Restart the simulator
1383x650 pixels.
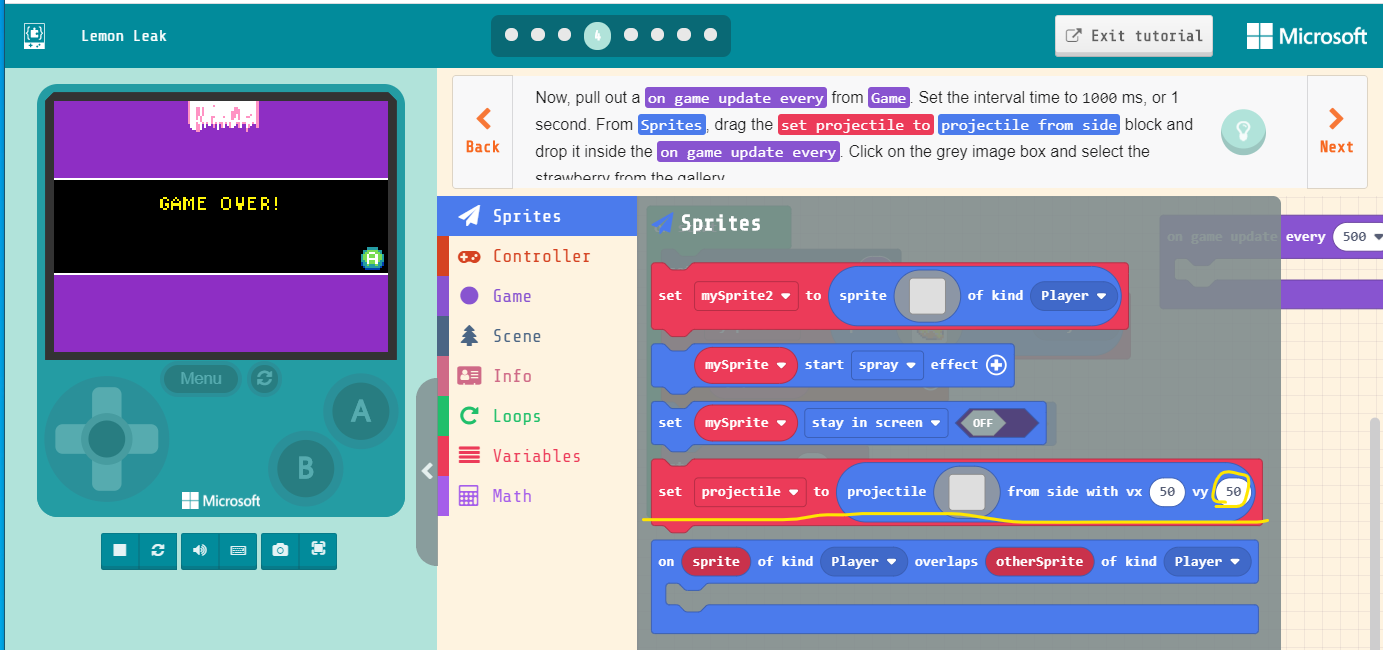pos(159,550)
